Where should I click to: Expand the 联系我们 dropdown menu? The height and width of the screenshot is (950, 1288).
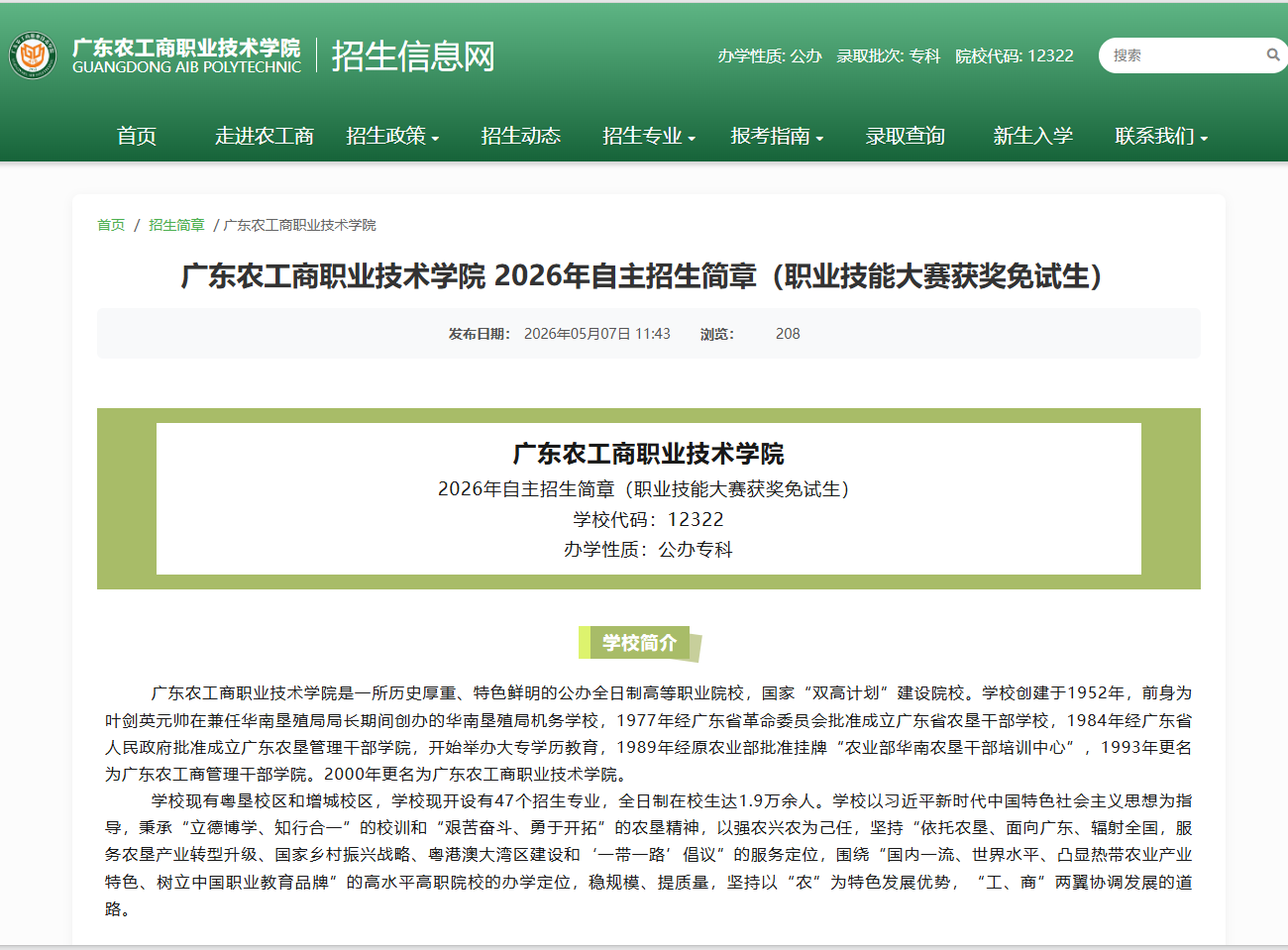pos(1161,136)
